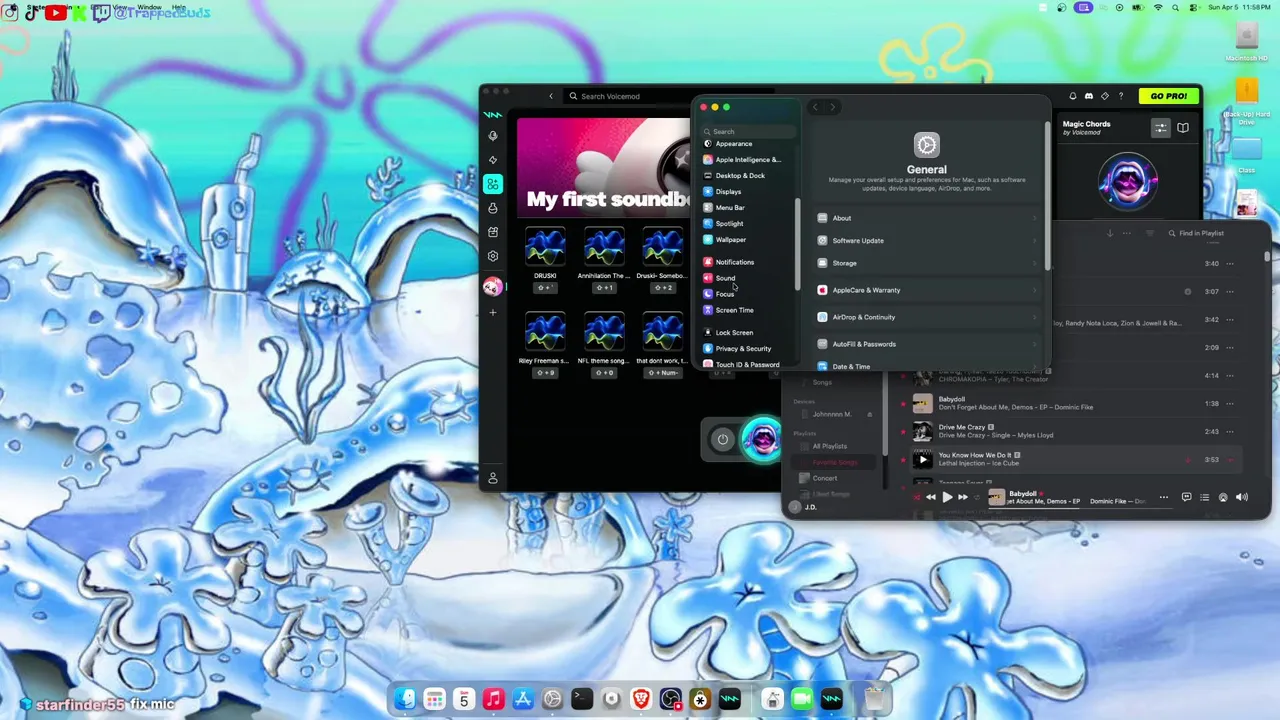Open Finder in the Dock
1280x720 pixels.
(405, 699)
